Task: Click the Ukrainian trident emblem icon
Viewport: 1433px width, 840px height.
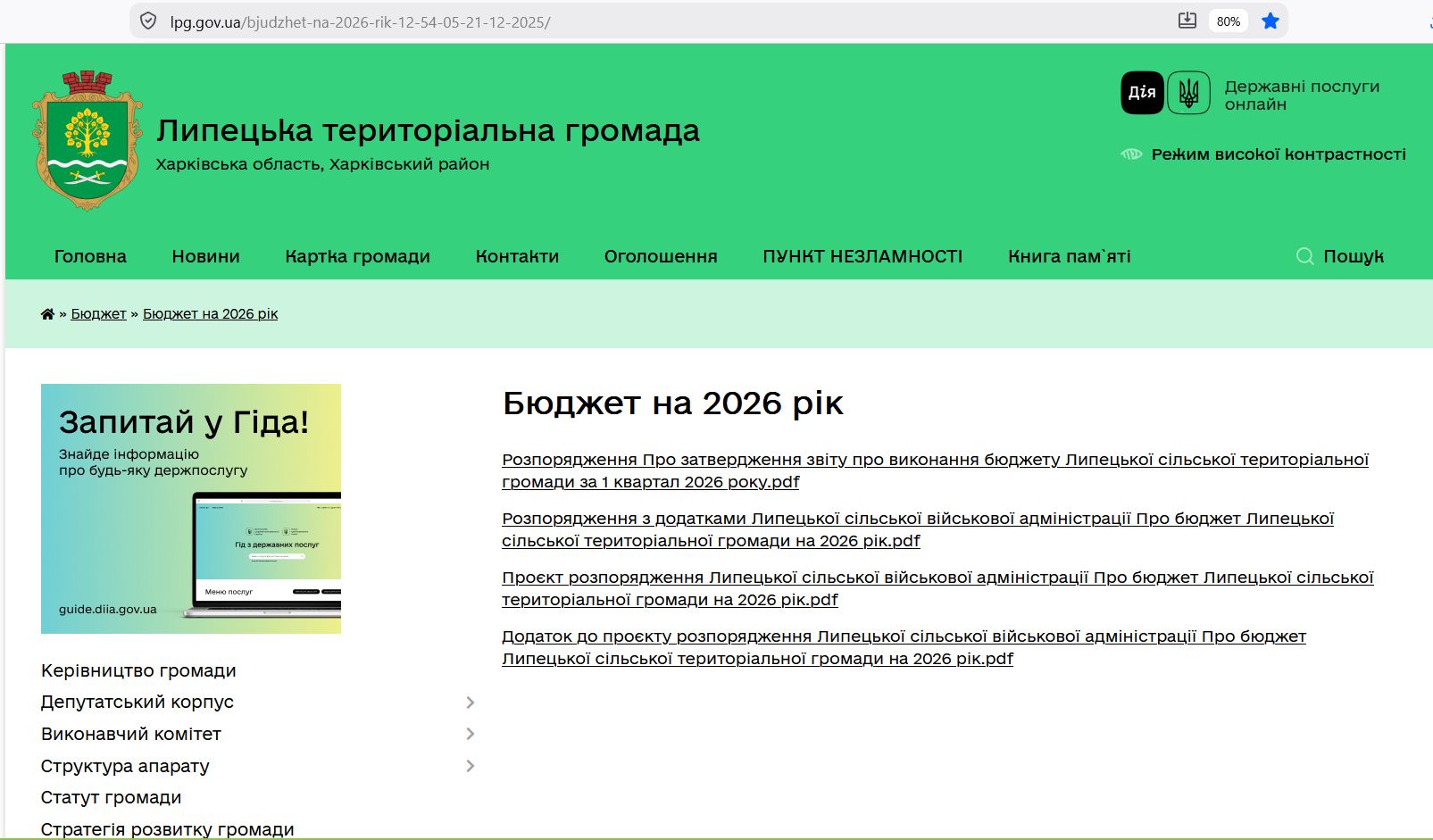Action: coord(1188,92)
